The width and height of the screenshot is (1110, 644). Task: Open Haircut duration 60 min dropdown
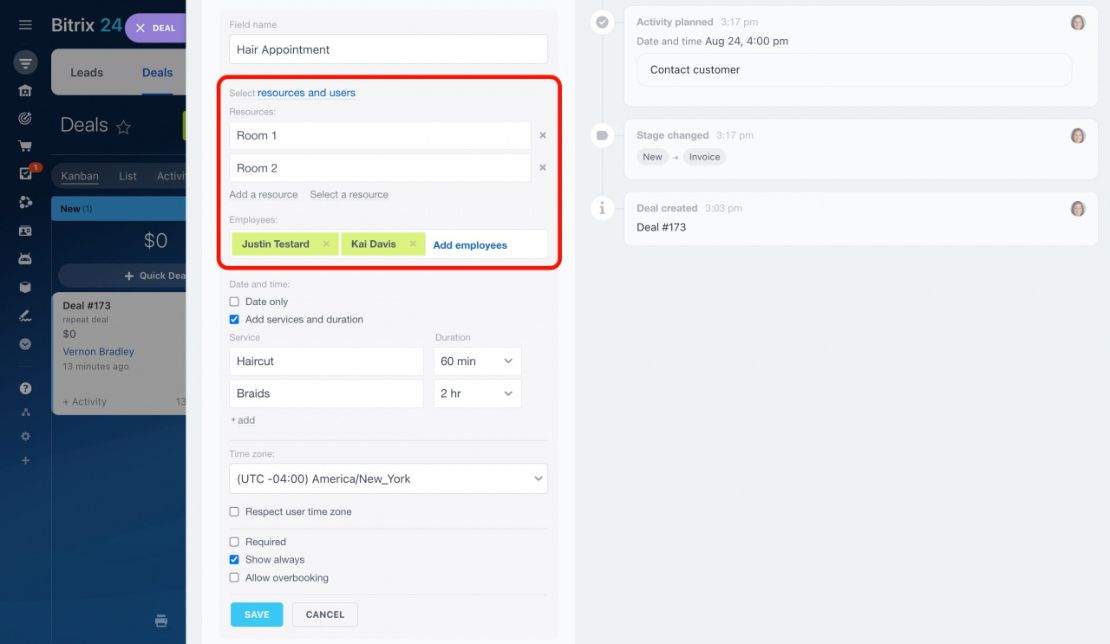click(x=477, y=361)
